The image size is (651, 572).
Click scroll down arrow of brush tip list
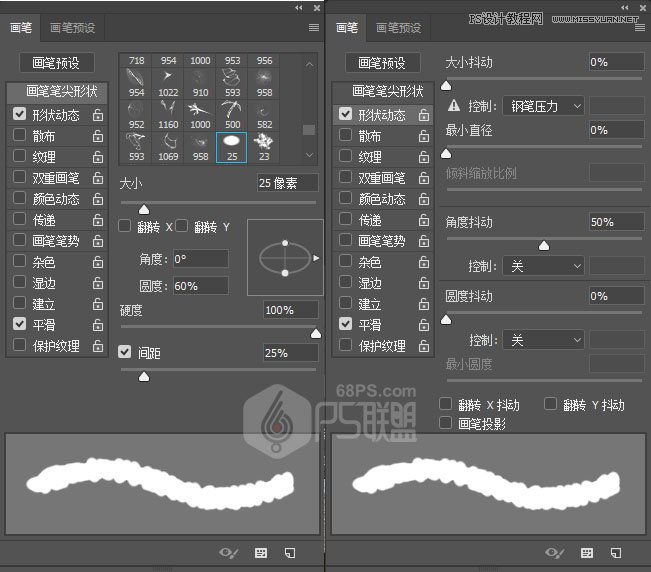[x=309, y=155]
